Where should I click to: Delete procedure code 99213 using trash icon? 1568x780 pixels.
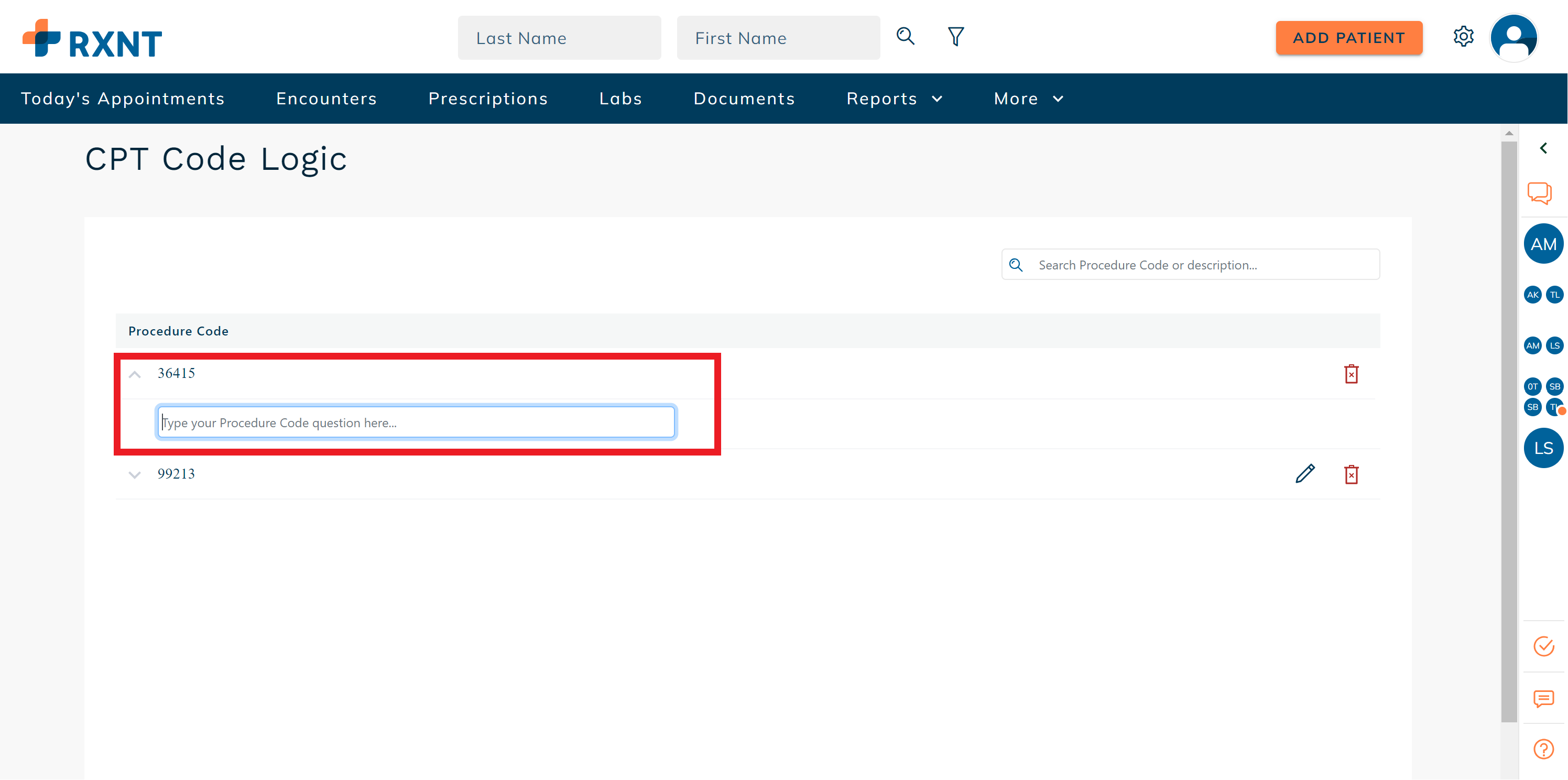click(1352, 474)
